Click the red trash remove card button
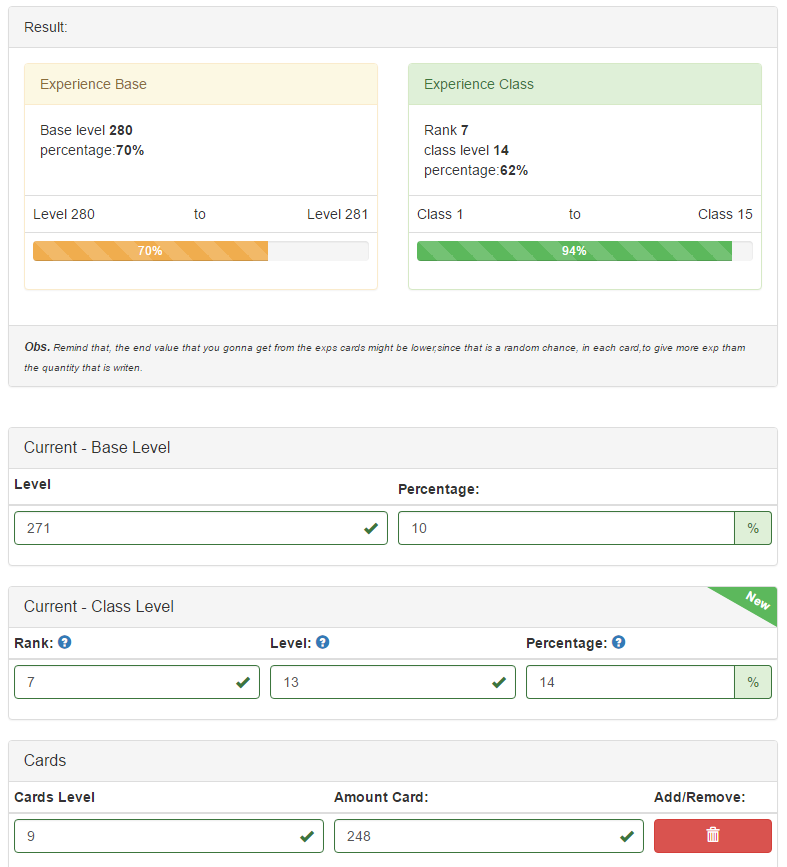 coord(712,835)
